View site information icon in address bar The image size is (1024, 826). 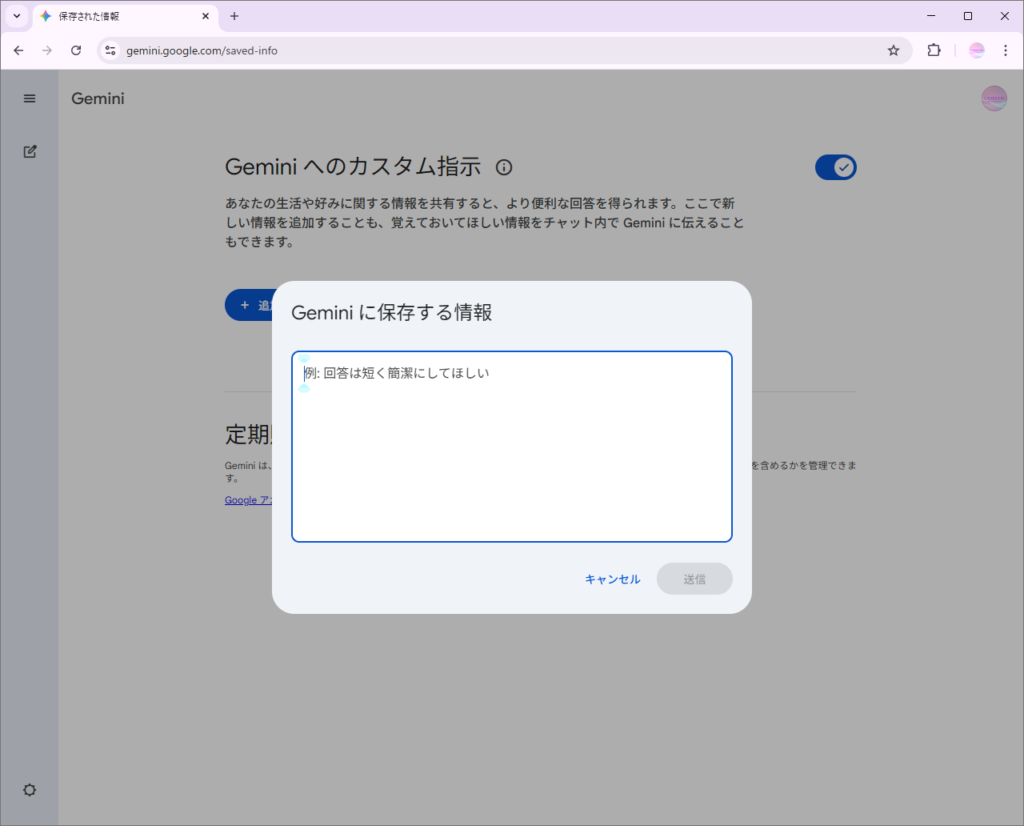pyautogui.click(x=111, y=50)
